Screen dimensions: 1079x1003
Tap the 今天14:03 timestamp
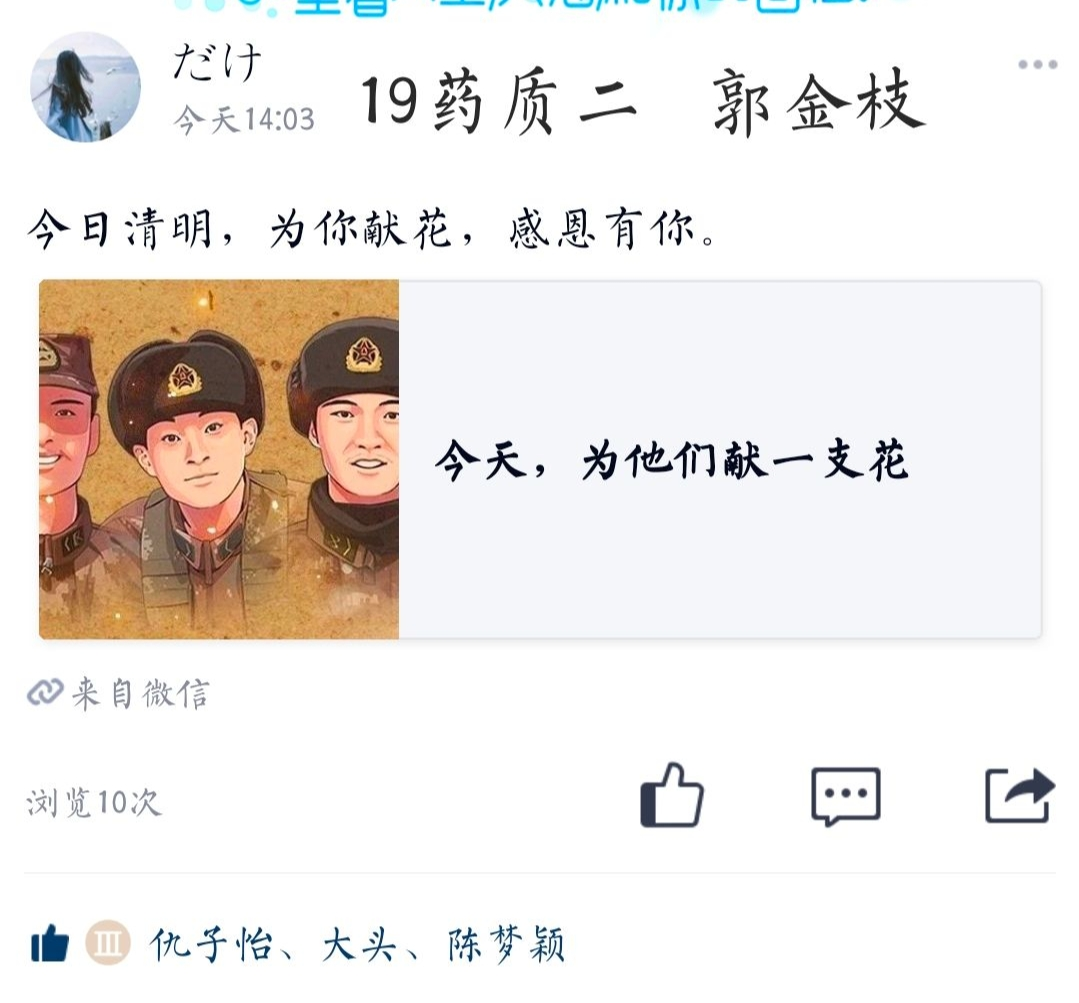244,120
